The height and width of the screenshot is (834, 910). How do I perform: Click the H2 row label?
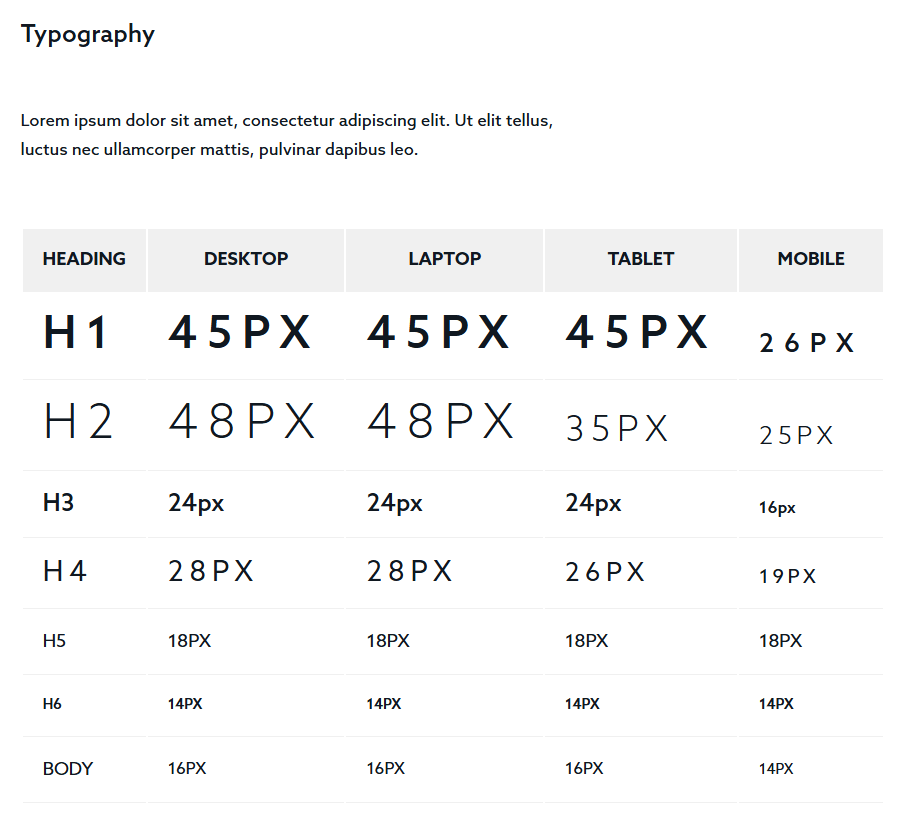point(78,421)
